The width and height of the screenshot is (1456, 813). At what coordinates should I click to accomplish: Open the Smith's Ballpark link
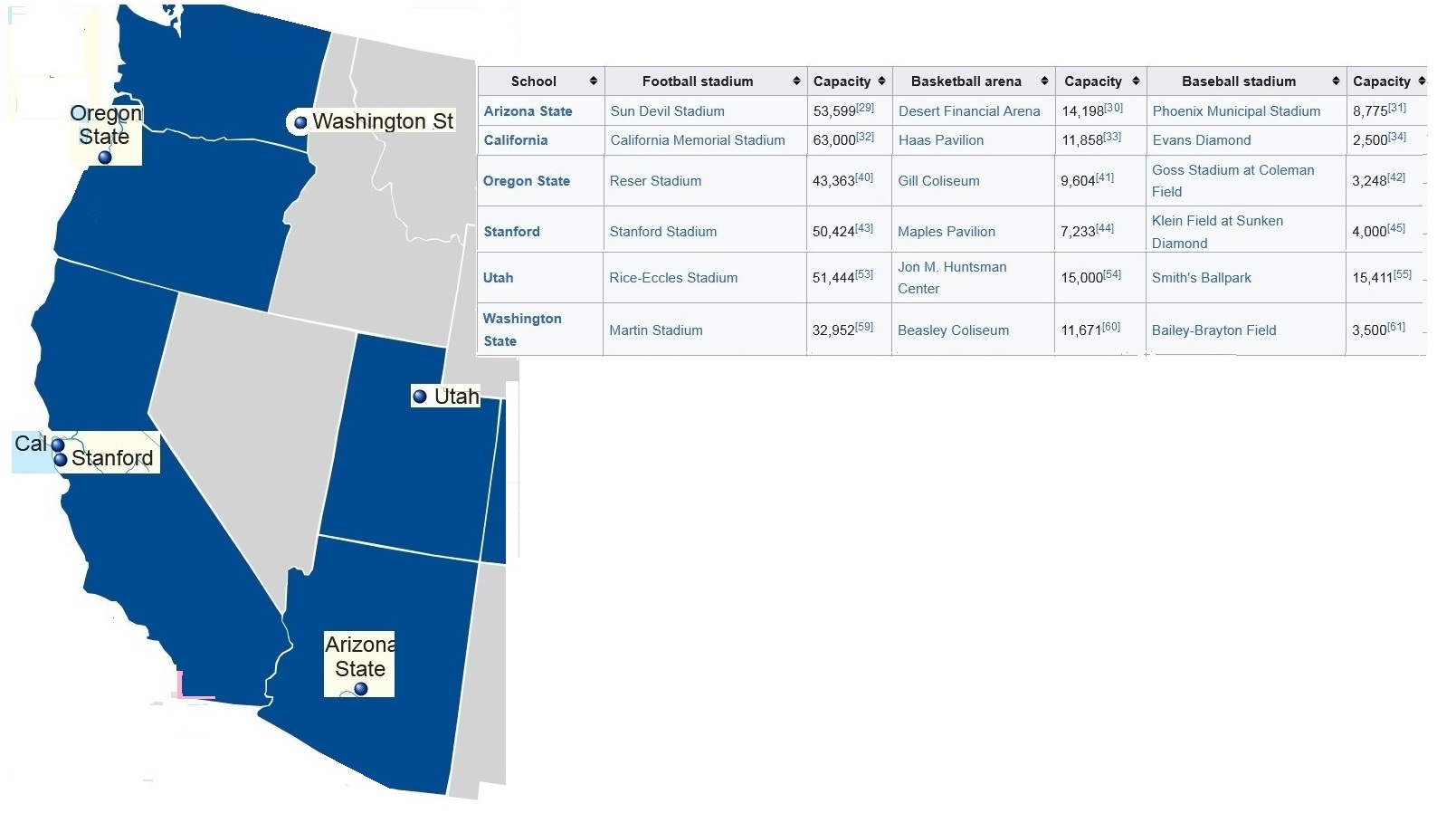1201,277
